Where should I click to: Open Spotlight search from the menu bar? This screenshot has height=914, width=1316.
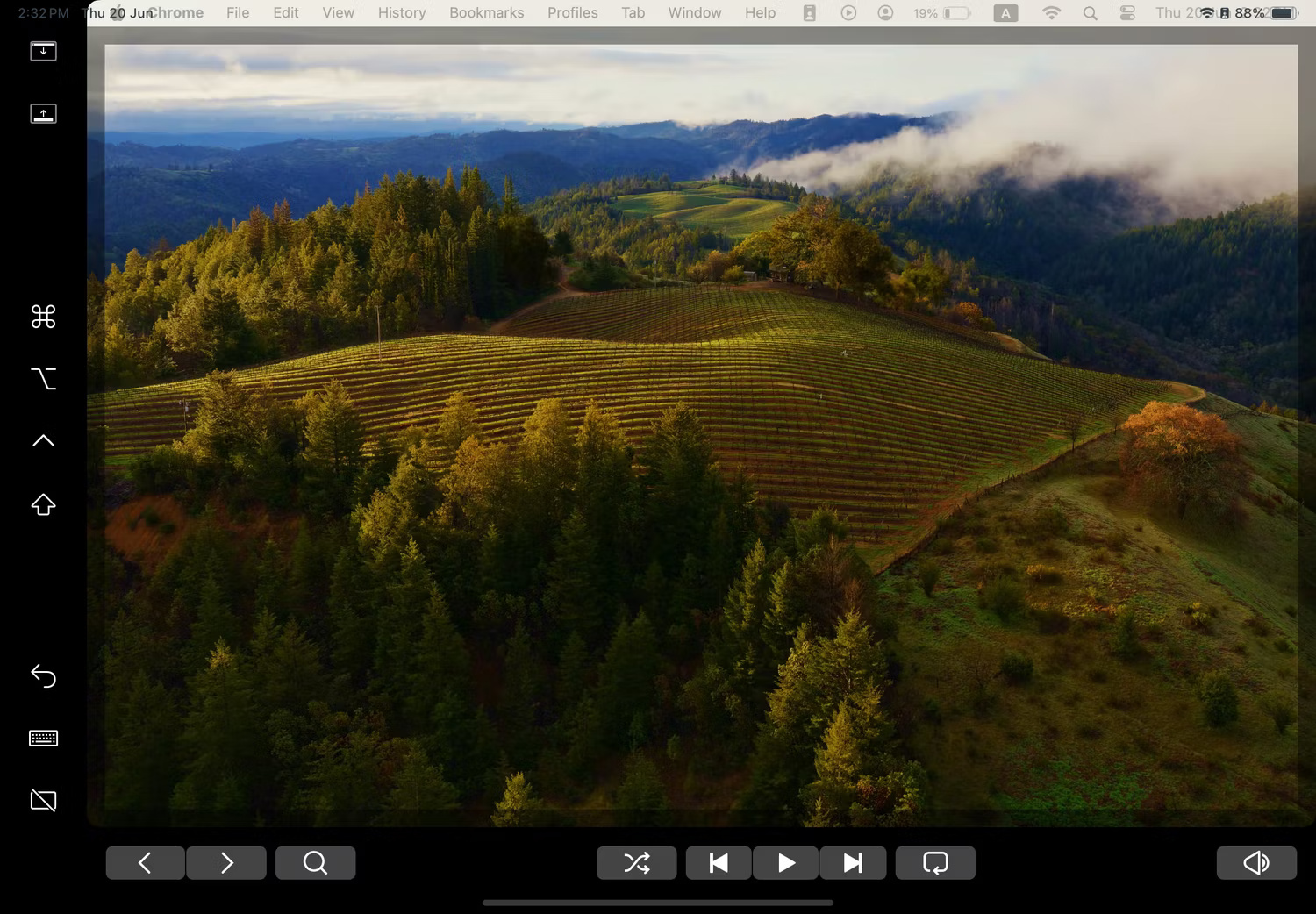click(1089, 13)
